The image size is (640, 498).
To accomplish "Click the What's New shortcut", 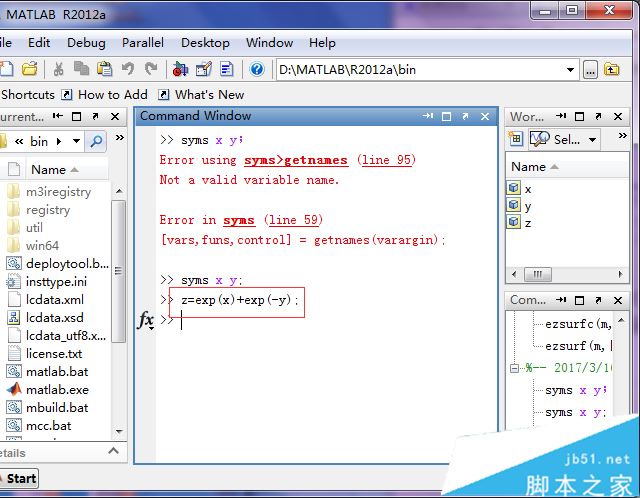I will coord(201,95).
